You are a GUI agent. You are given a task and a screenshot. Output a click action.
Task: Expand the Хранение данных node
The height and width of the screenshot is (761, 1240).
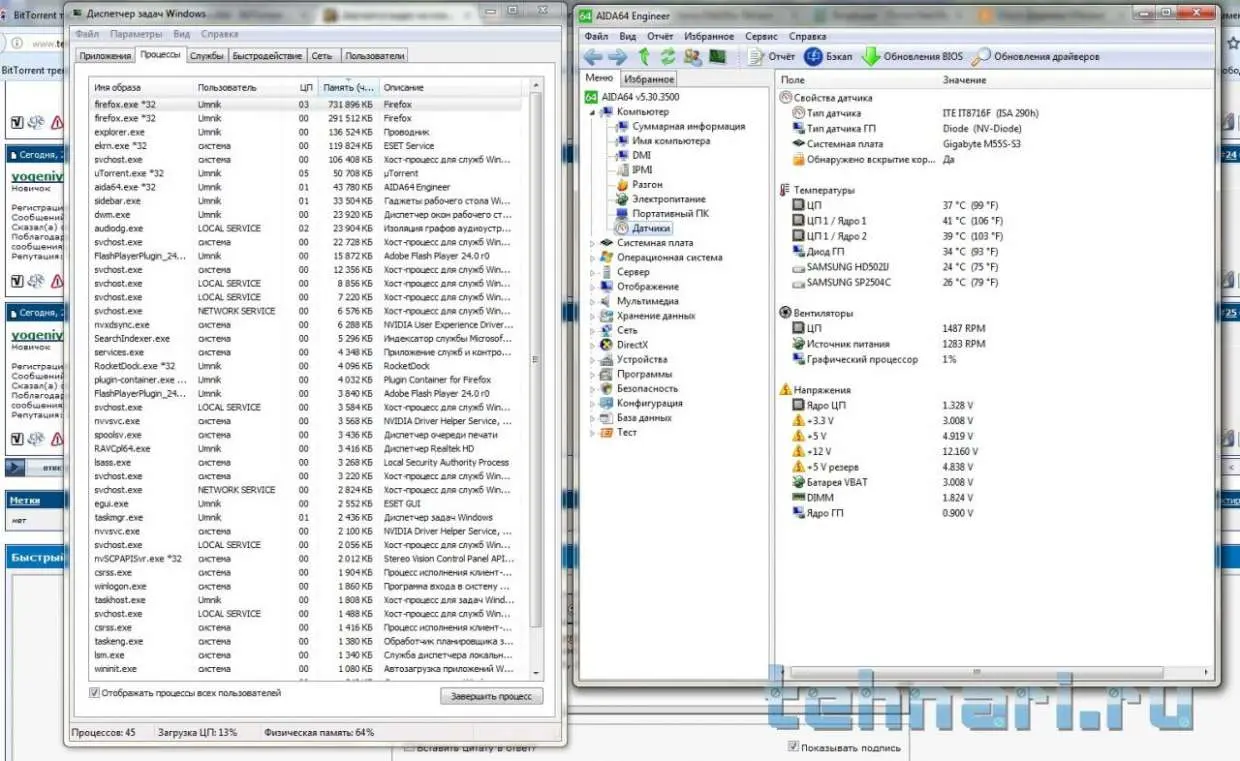click(x=592, y=315)
